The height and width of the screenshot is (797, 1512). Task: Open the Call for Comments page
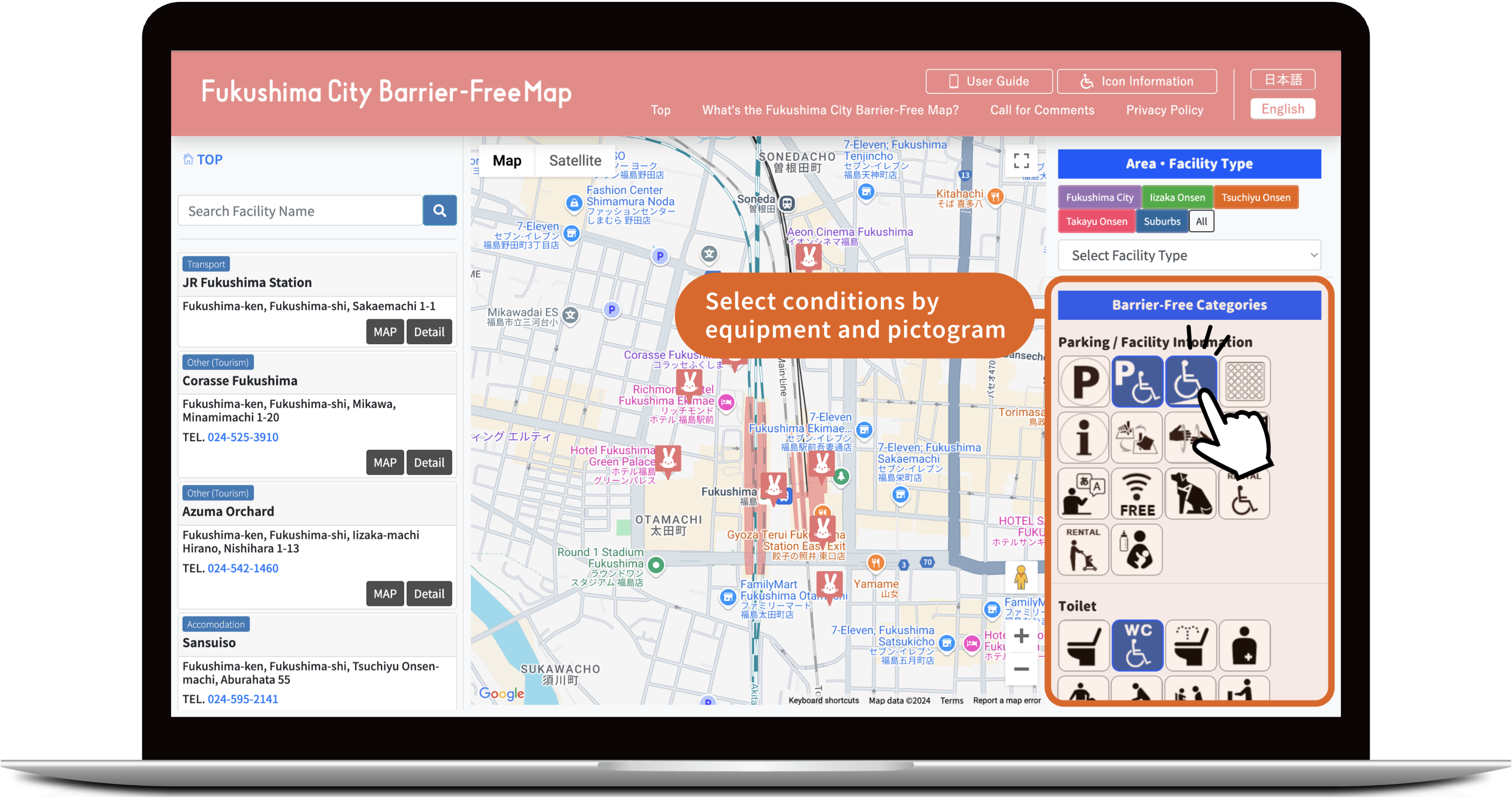(x=1042, y=110)
